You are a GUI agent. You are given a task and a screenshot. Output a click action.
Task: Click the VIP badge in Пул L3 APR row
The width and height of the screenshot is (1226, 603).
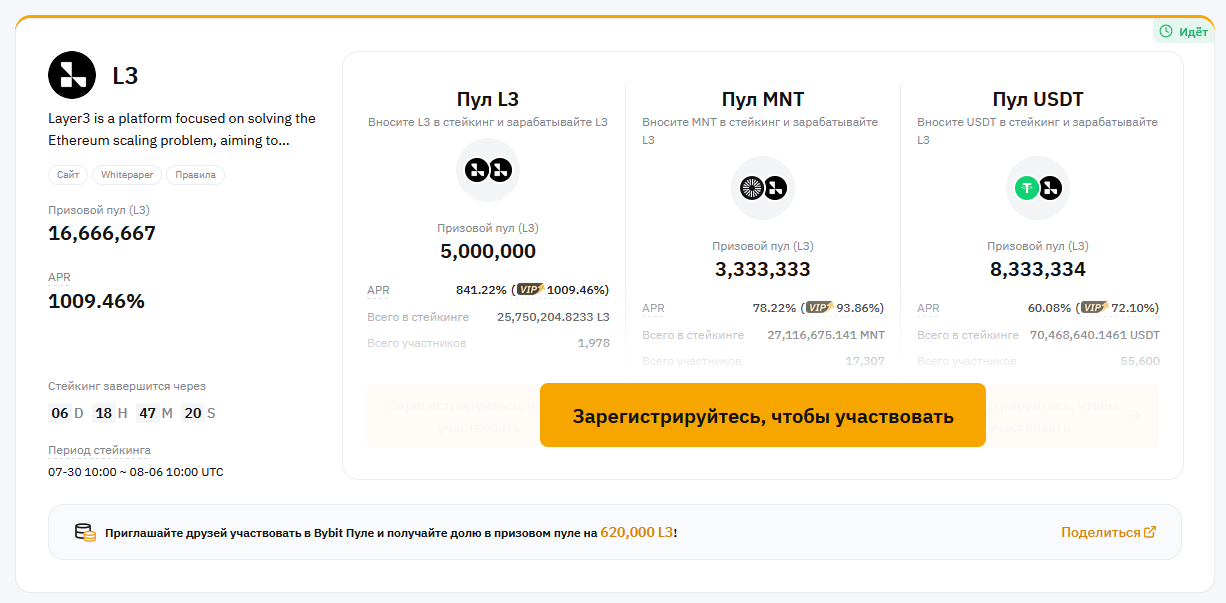531,290
